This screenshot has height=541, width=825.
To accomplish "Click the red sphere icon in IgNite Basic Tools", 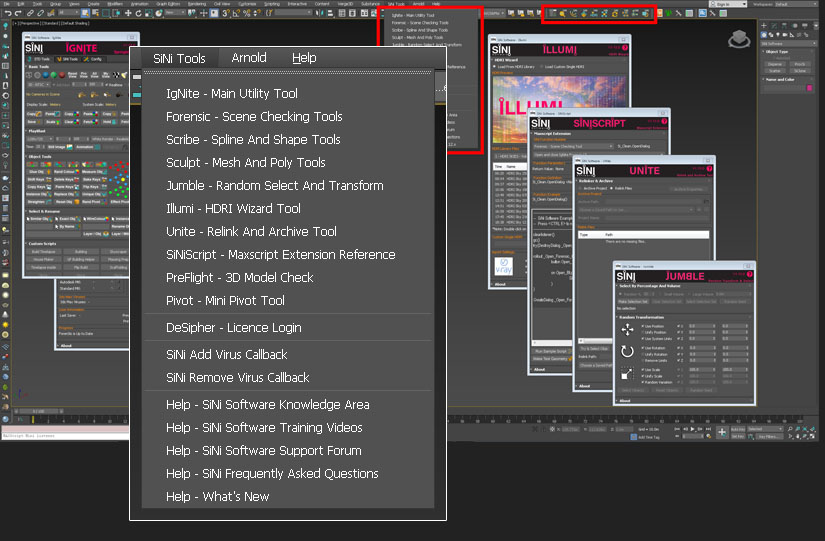I will tap(62, 75).
